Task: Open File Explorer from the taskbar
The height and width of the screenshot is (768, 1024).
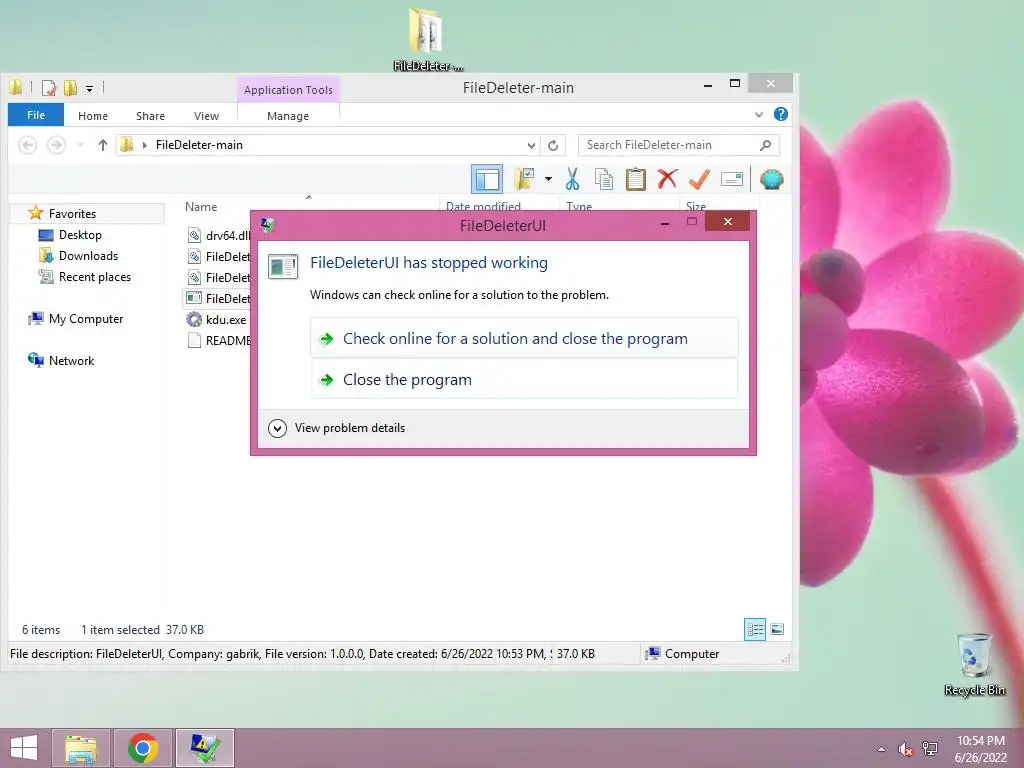Action: 81,748
